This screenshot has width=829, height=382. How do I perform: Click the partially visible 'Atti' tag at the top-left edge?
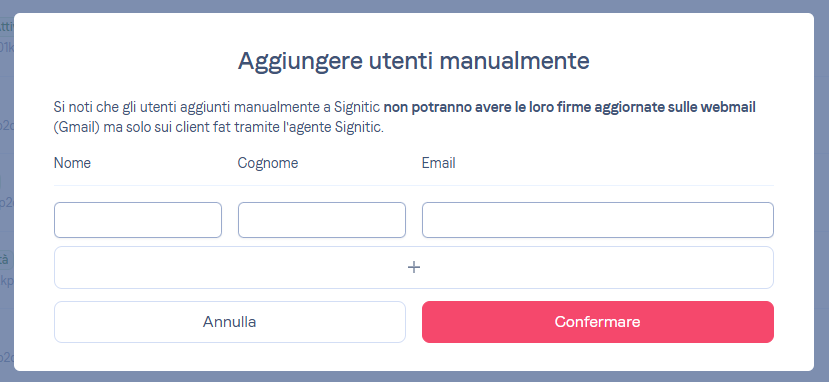pyautogui.click(x=6, y=26)
